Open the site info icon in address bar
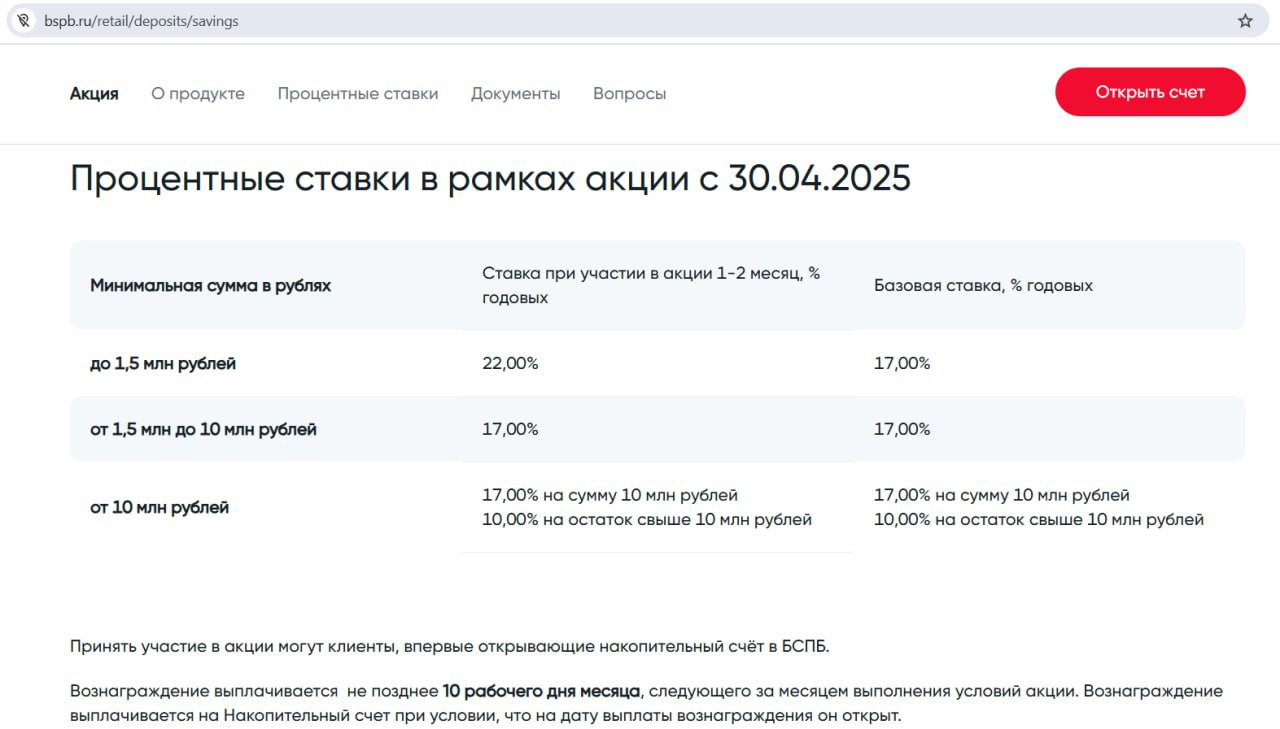Viewport: 1280px width, 729px height. click(24, 20)
